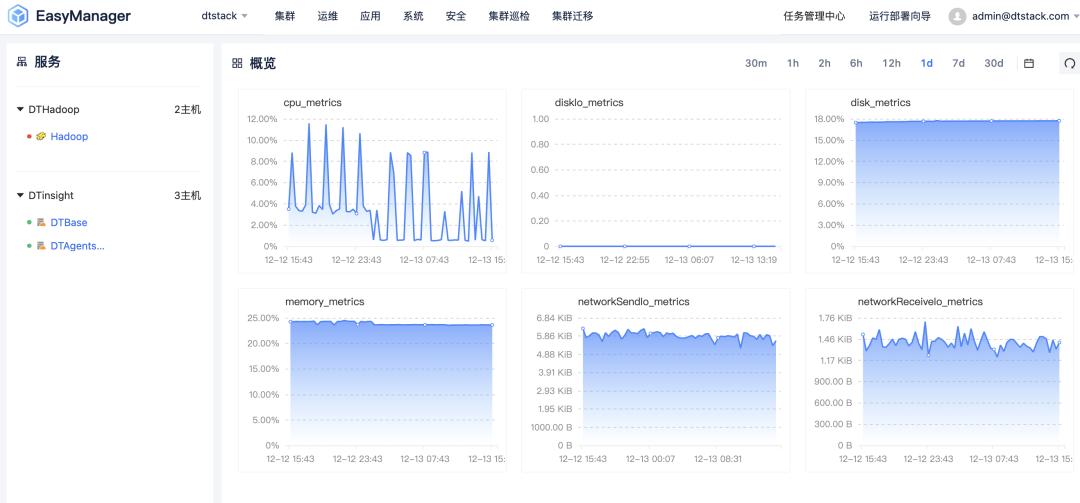The width and height of the screenshot is (1080, 503).
Task: Click the DTinsight group label
Action: click(x=51, y=196)
